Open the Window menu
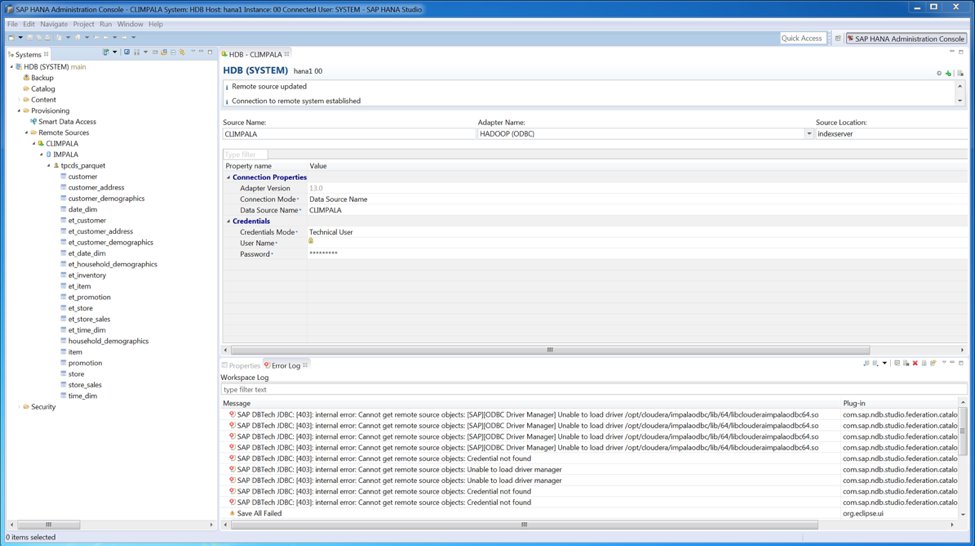The image size is (975, 546). 130,24
